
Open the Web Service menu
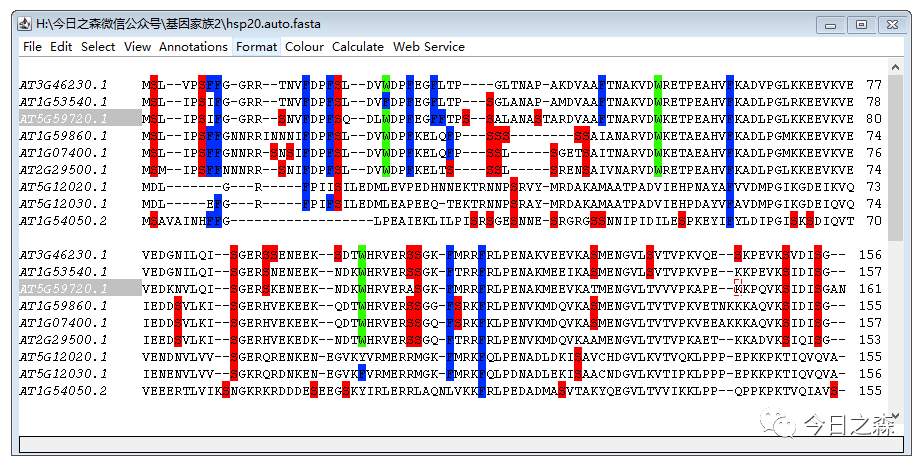[x=428, y=47]
